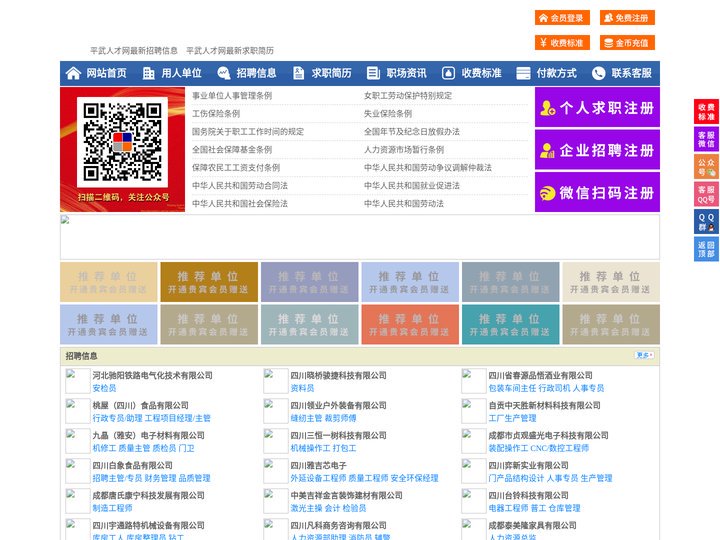Open 人力资源市场暂行条例 link
Viewport: 720px width, 540px height.
[x=404, y=150]
